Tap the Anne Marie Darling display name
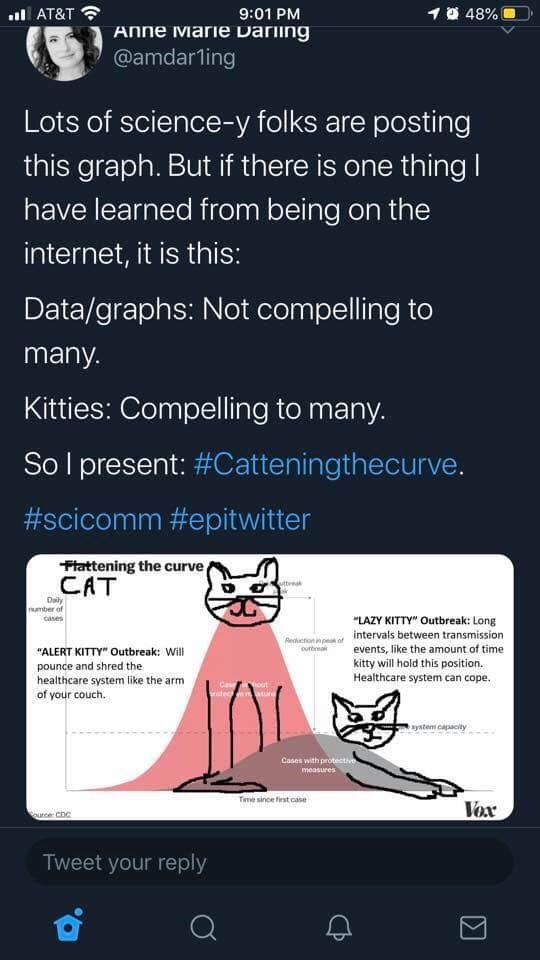540x960 pixels. 211,32
